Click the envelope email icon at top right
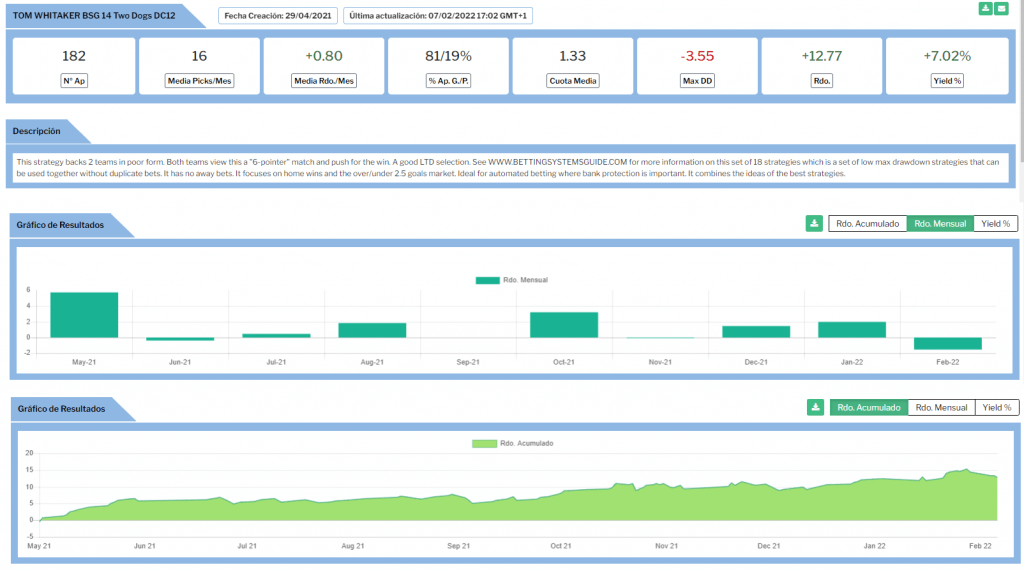 pos(1001,8)
